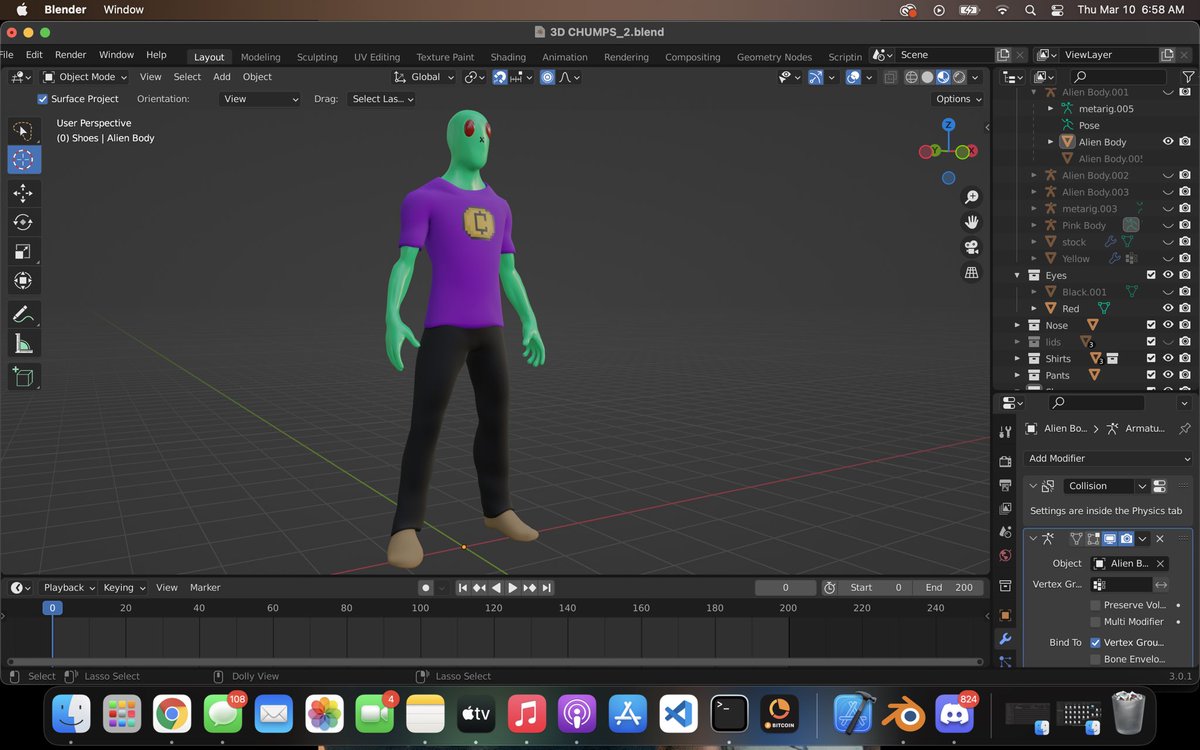Activate the Scale tool
This screenshot has width=1200, height=750.
tap(24, 252)
